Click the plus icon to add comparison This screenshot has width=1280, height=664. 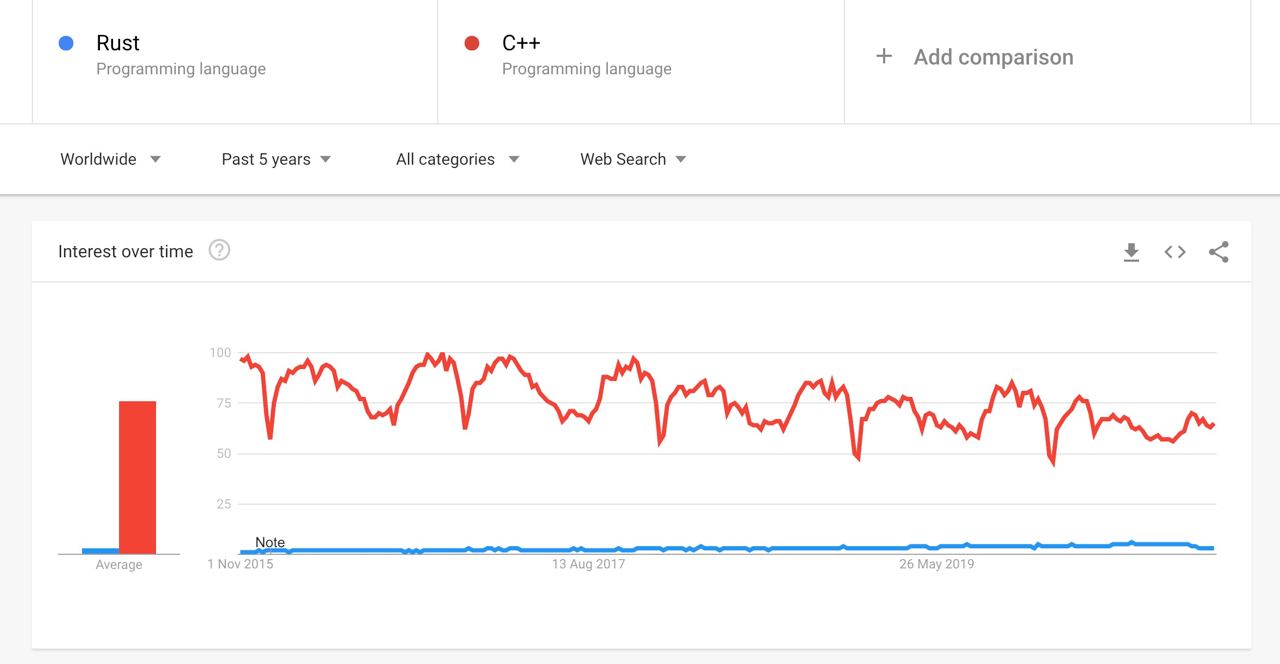[884, 56]
